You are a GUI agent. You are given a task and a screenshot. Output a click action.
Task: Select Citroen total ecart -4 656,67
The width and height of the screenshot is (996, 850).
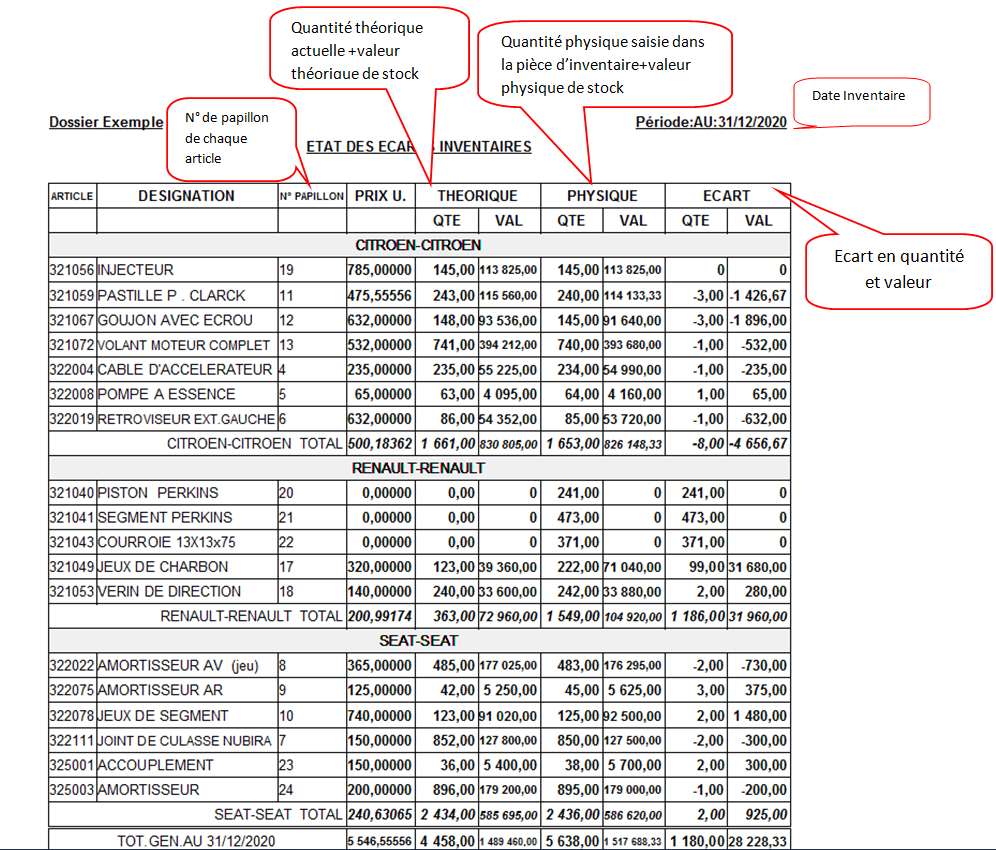[758, 443]
